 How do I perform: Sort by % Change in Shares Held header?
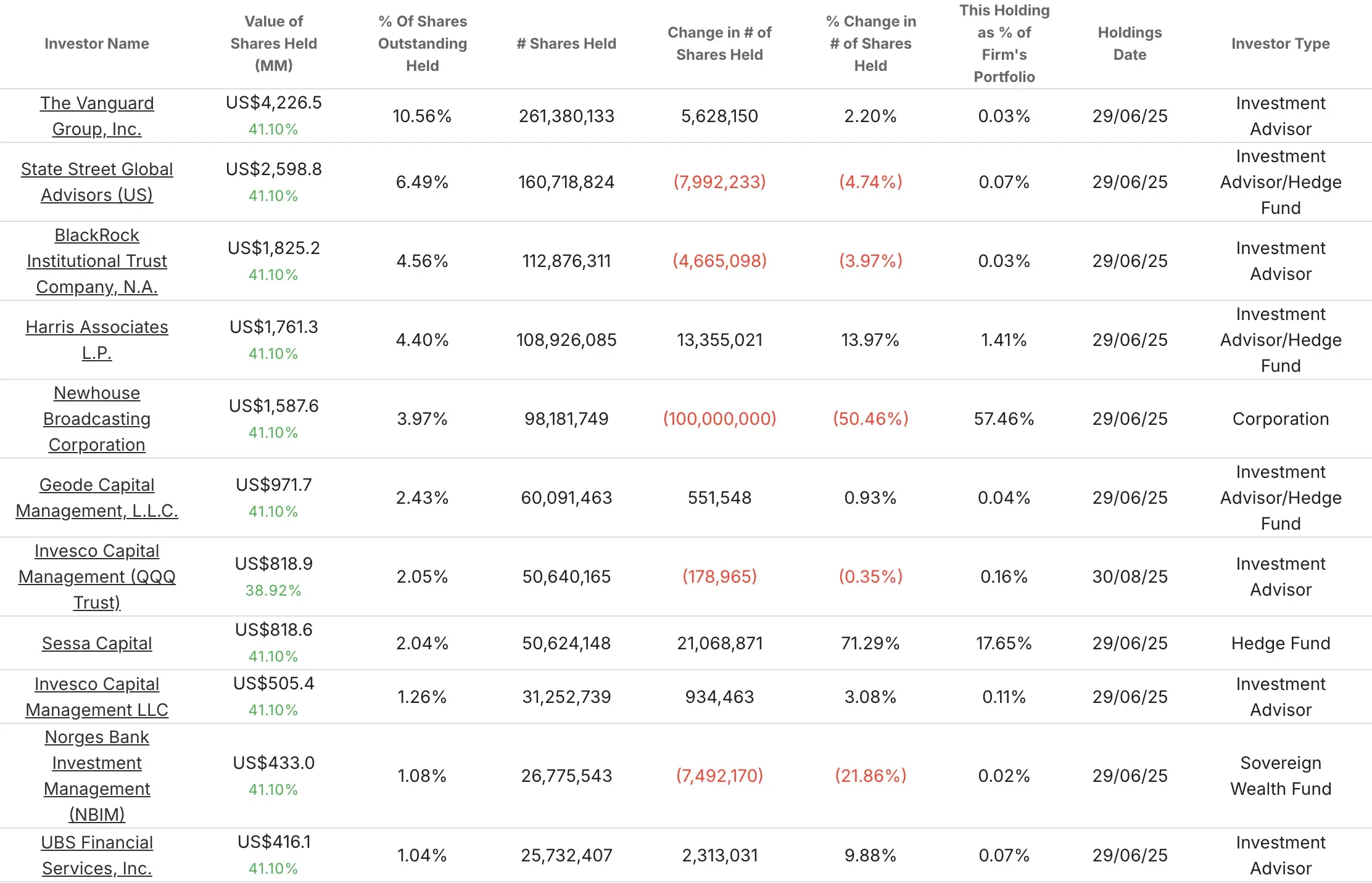tap(870, 44)
